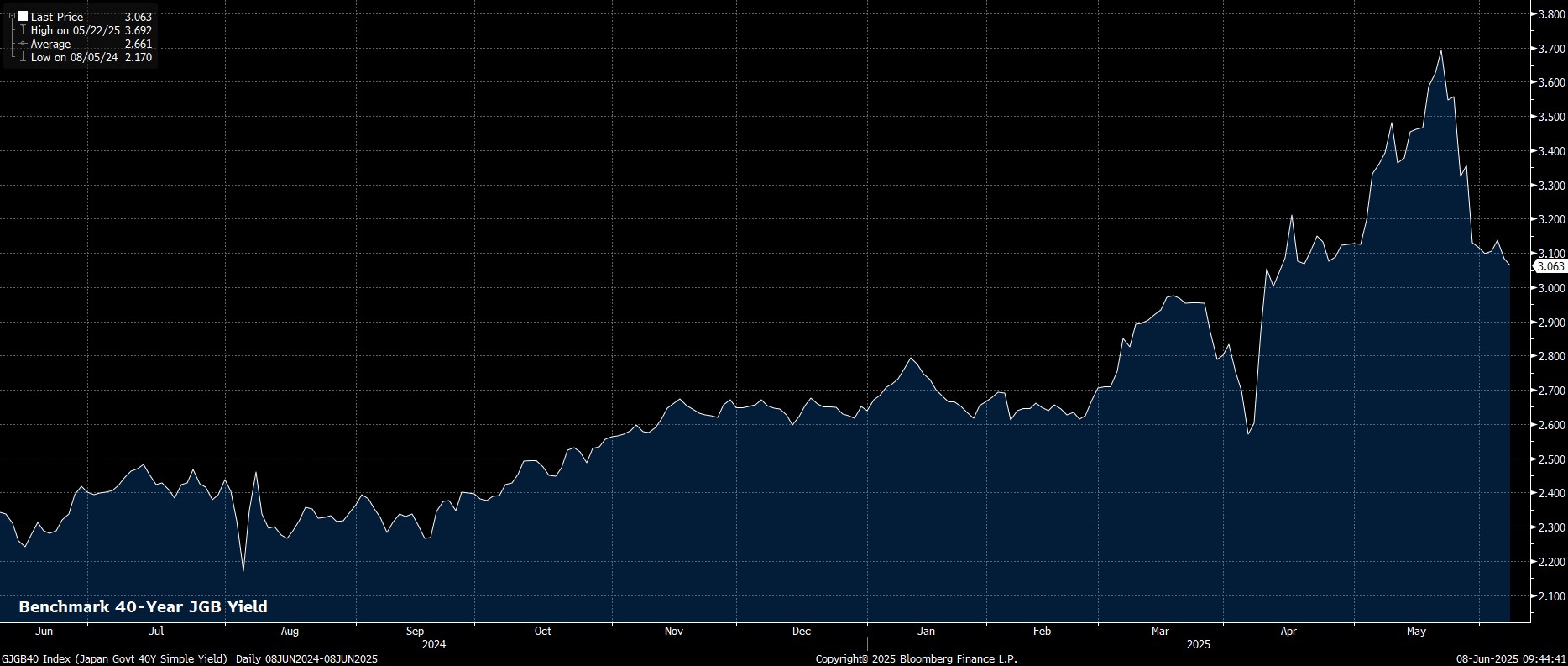Click the 2.100 y-axis label

tap(1550, 596)
